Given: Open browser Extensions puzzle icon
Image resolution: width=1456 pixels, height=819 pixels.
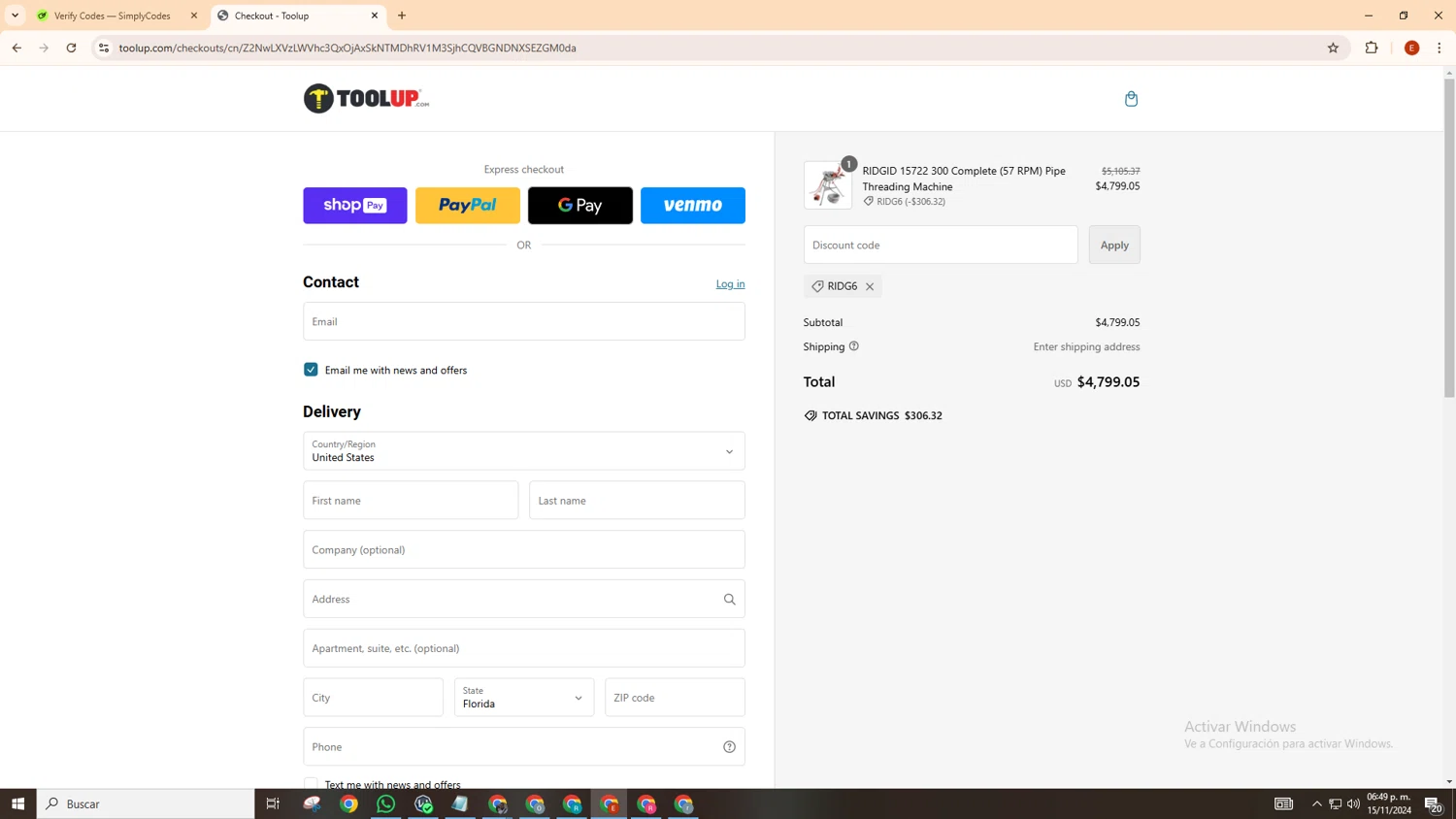Looking at the screenshot, I should (x=1372, y=48).
